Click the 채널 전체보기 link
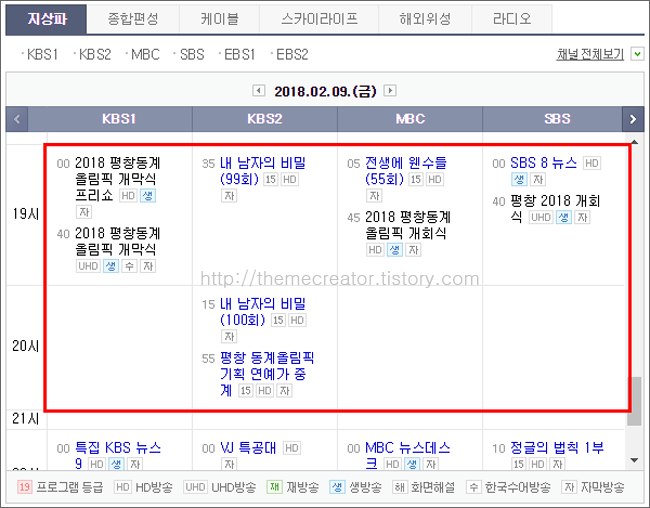This screenshot has width=650, height=508. coord(590,54)
